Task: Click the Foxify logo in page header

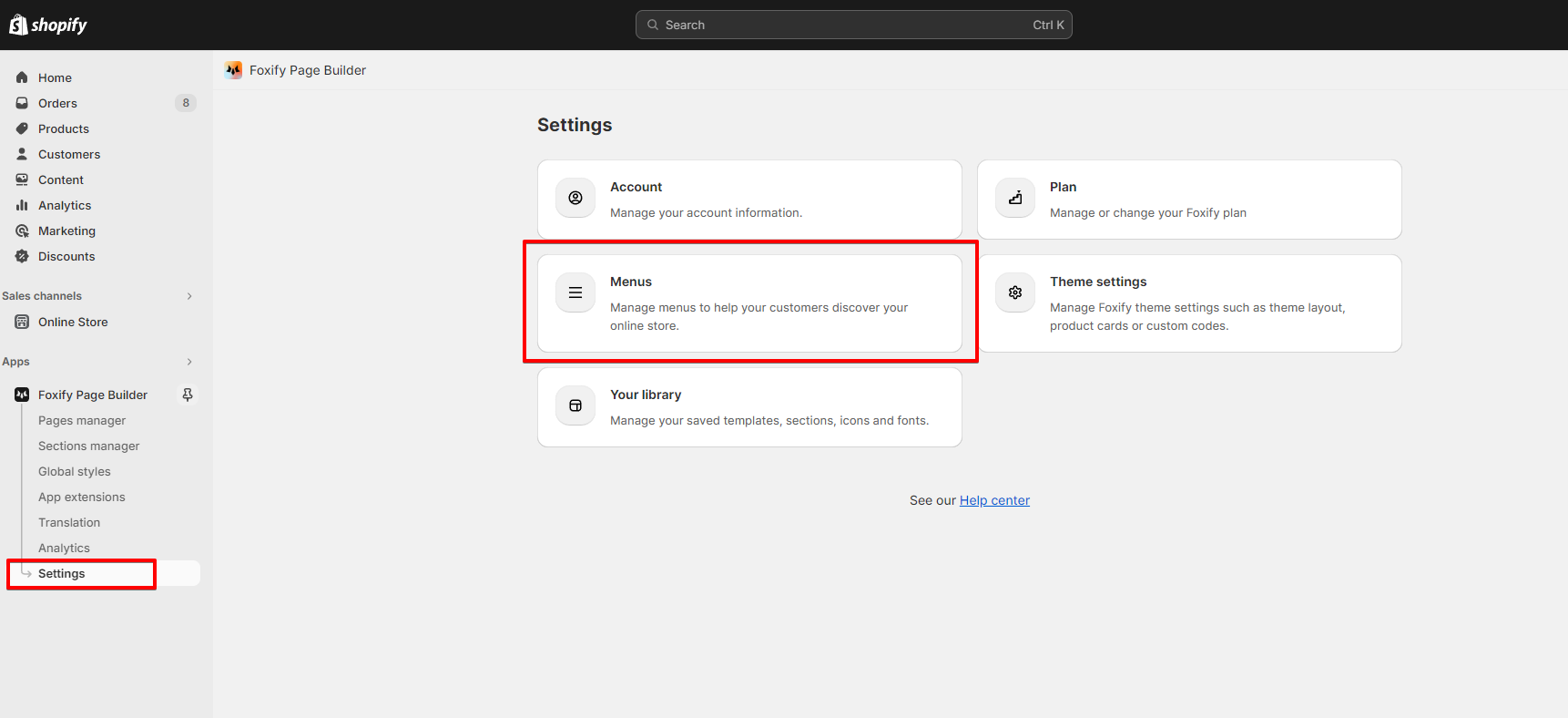Action: click(234, 70)
